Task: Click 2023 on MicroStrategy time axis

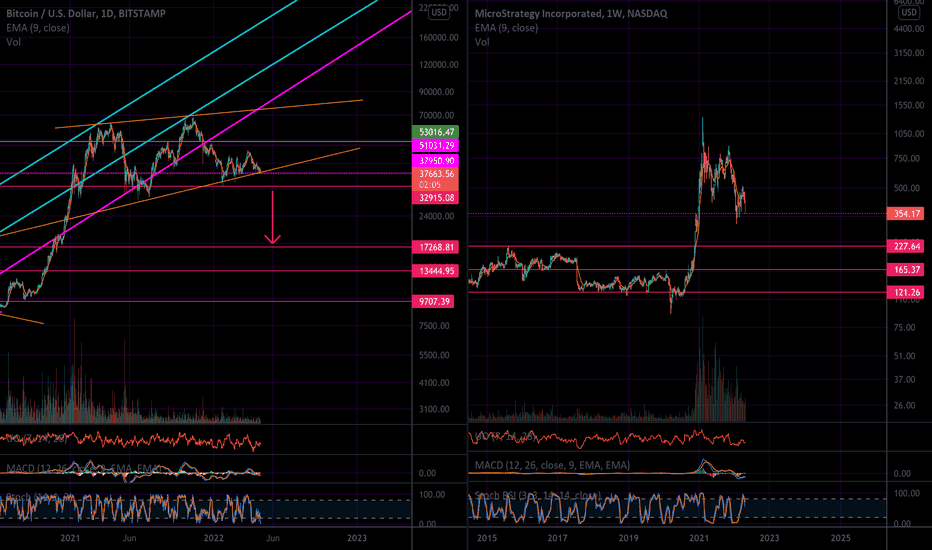Action: tap(769, 538)
